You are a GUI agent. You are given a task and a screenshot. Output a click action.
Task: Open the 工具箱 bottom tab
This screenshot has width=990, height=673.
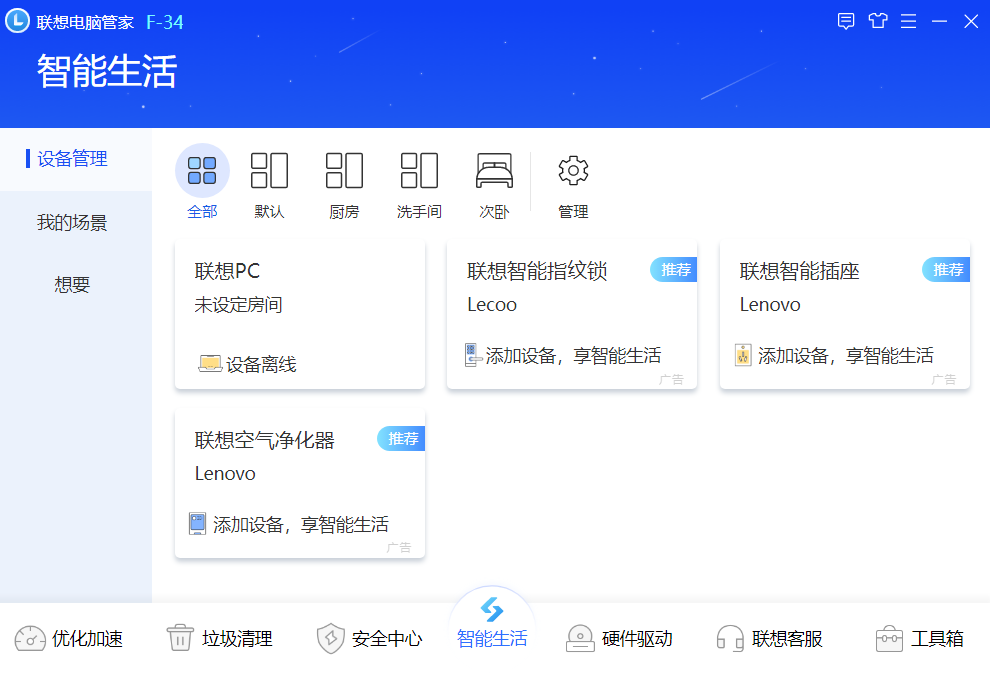(x=920, y=638)
